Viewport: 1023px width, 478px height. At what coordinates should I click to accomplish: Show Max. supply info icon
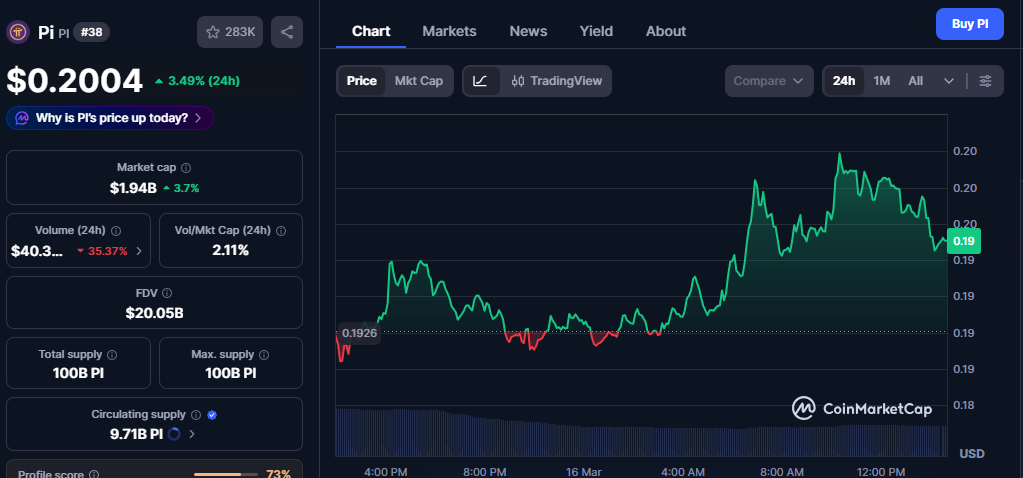264,355
